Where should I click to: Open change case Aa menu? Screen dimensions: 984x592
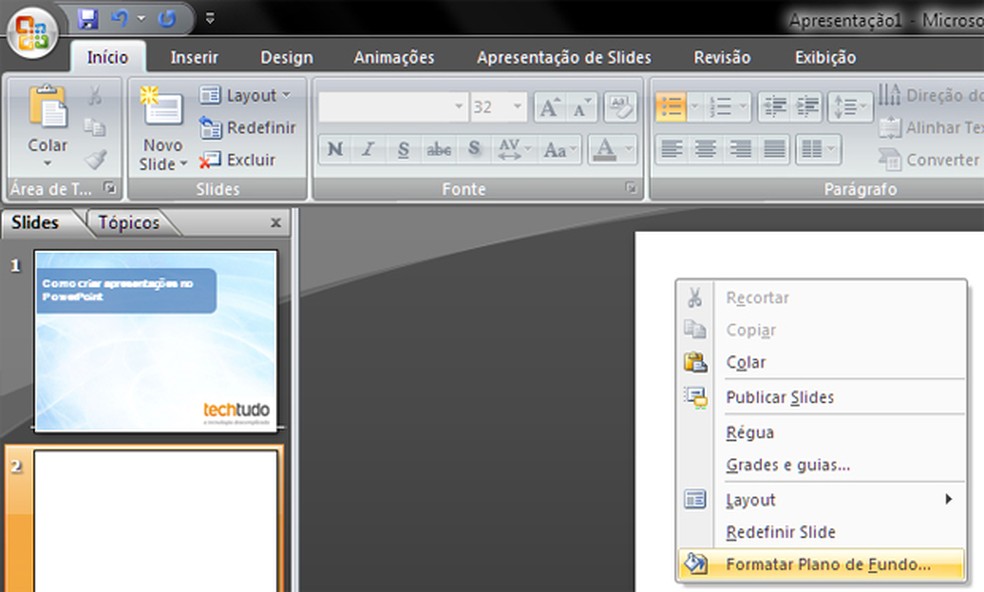(x=559, y=149)
